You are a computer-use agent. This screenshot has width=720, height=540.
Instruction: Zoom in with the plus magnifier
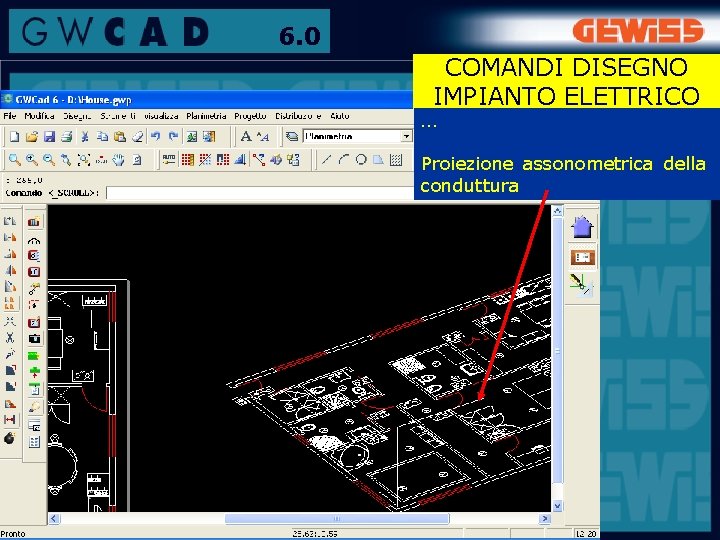click(32, 159)
